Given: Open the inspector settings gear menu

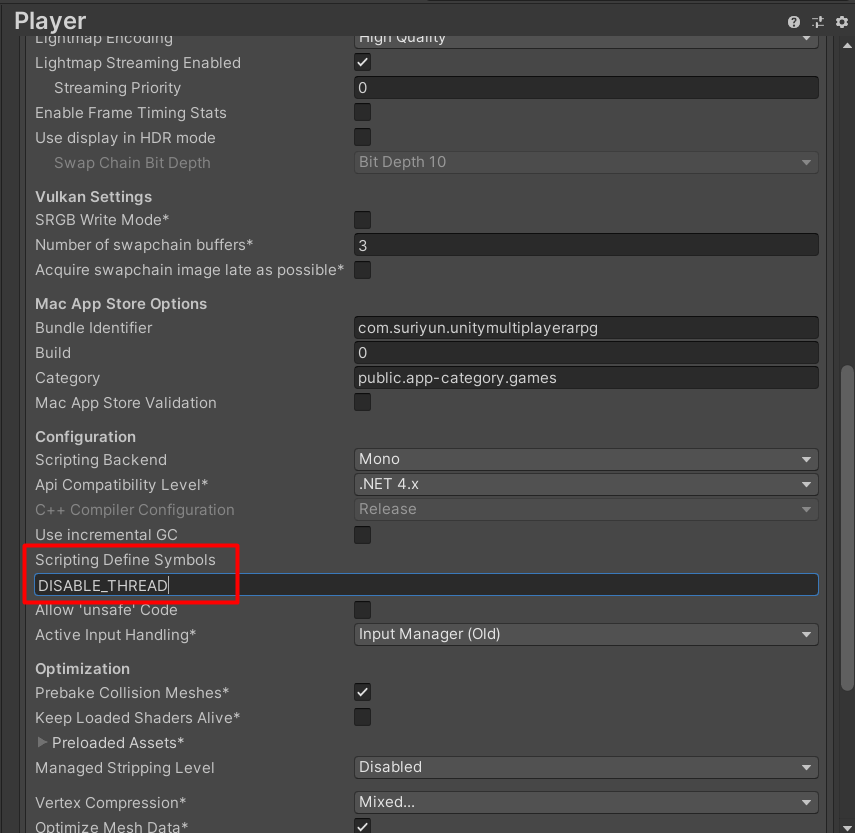Looking at the screenshot, I should (840, 20).
